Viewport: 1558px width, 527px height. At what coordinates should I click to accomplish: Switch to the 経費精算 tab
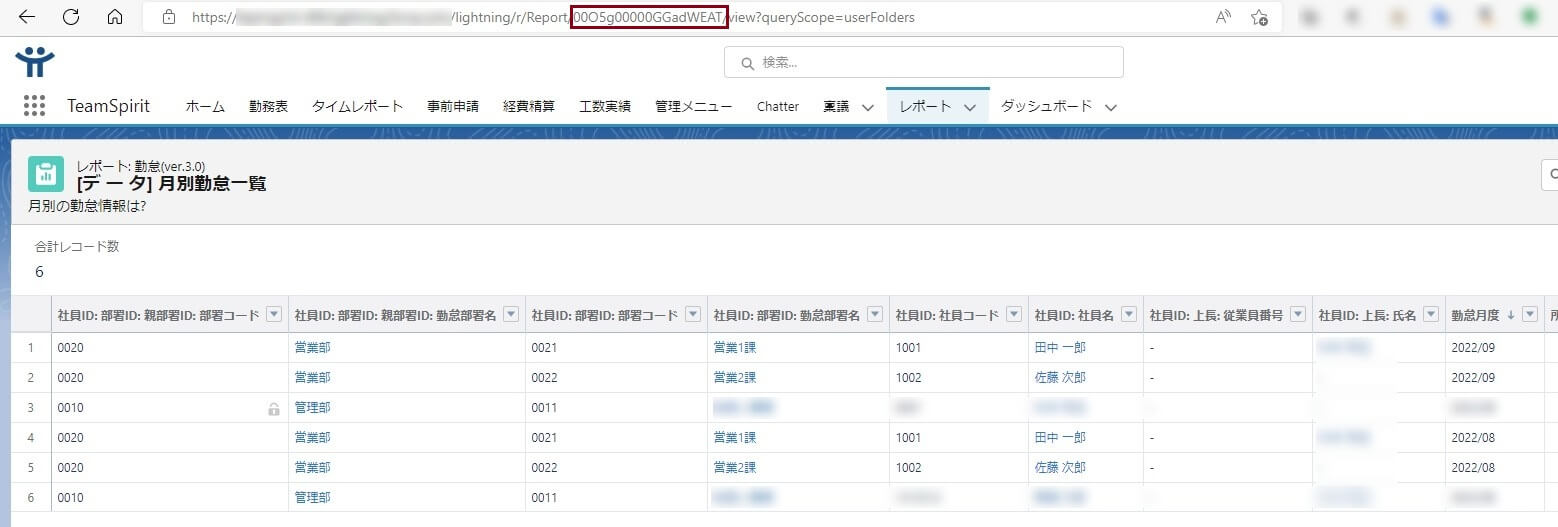coord(529,106)
